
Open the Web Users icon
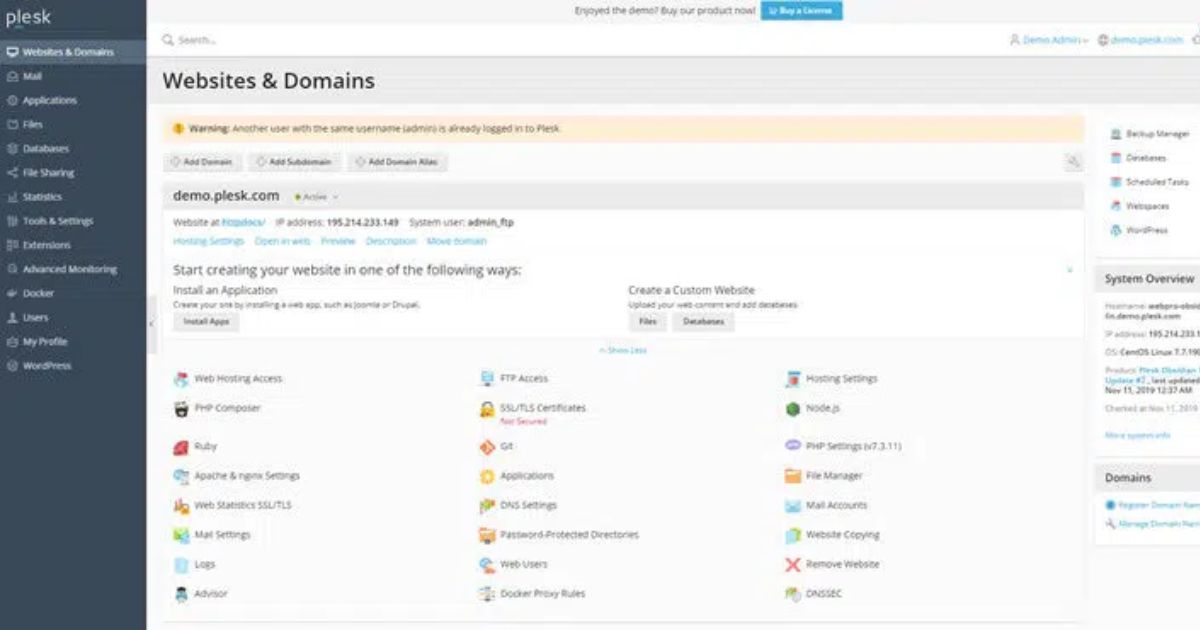pos(487,564)
